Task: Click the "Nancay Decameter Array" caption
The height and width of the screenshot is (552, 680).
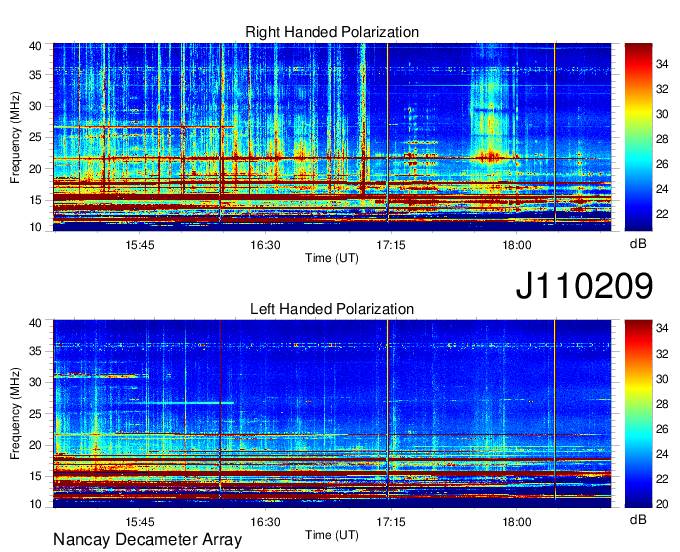Action: (147, 540)
